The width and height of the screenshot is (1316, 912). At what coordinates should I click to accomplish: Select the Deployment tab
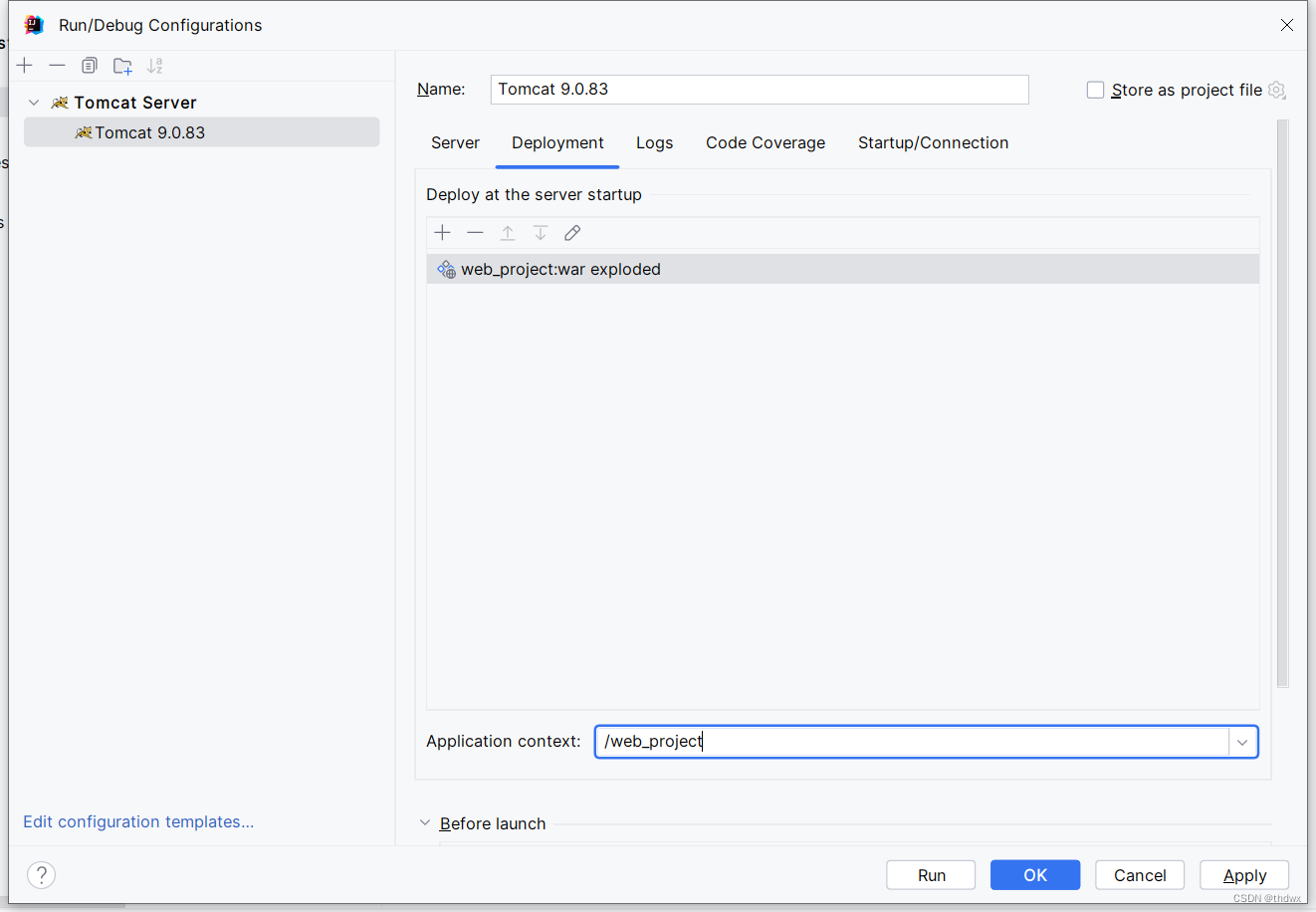click(557, 143)
